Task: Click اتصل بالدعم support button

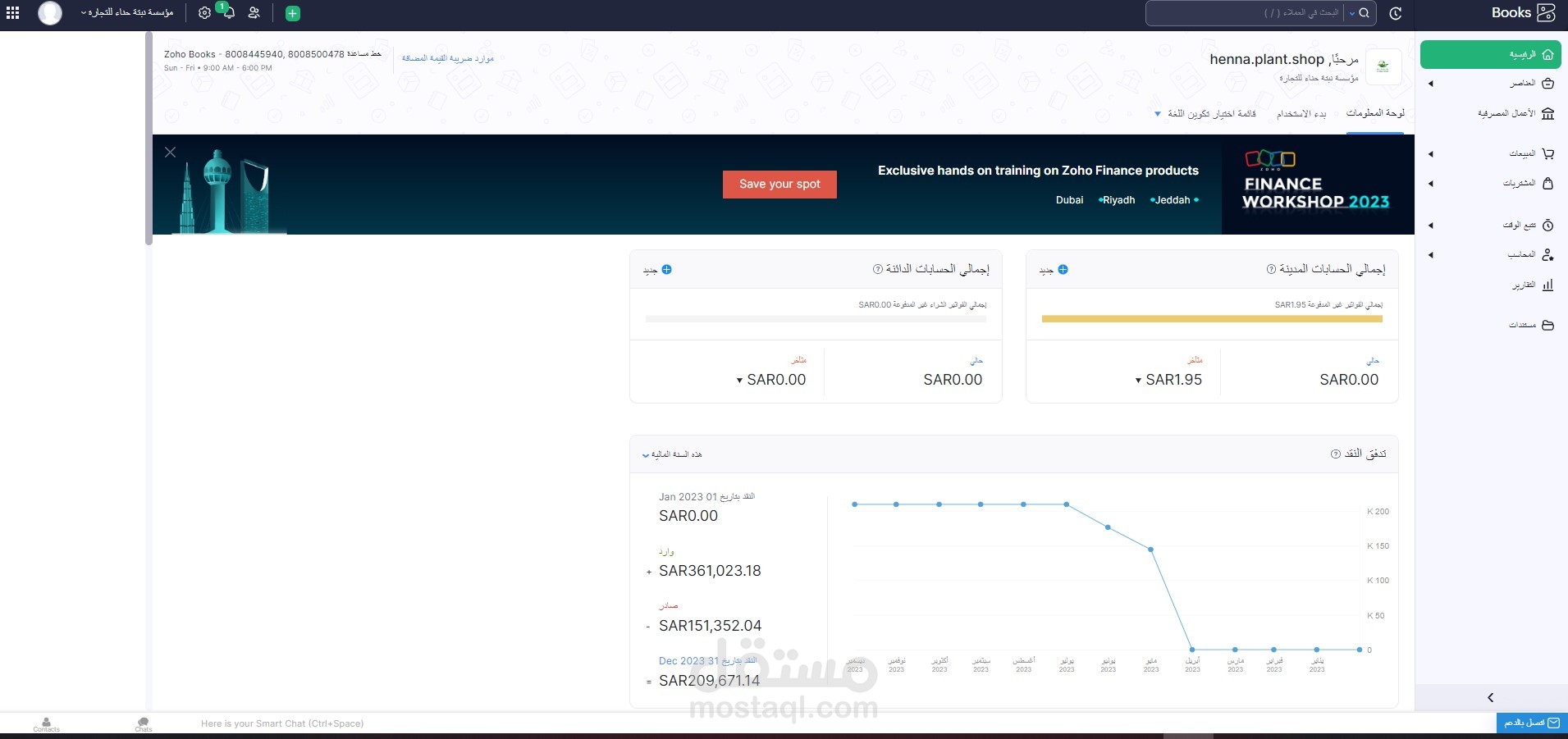Action: (x=1531, y=723)
